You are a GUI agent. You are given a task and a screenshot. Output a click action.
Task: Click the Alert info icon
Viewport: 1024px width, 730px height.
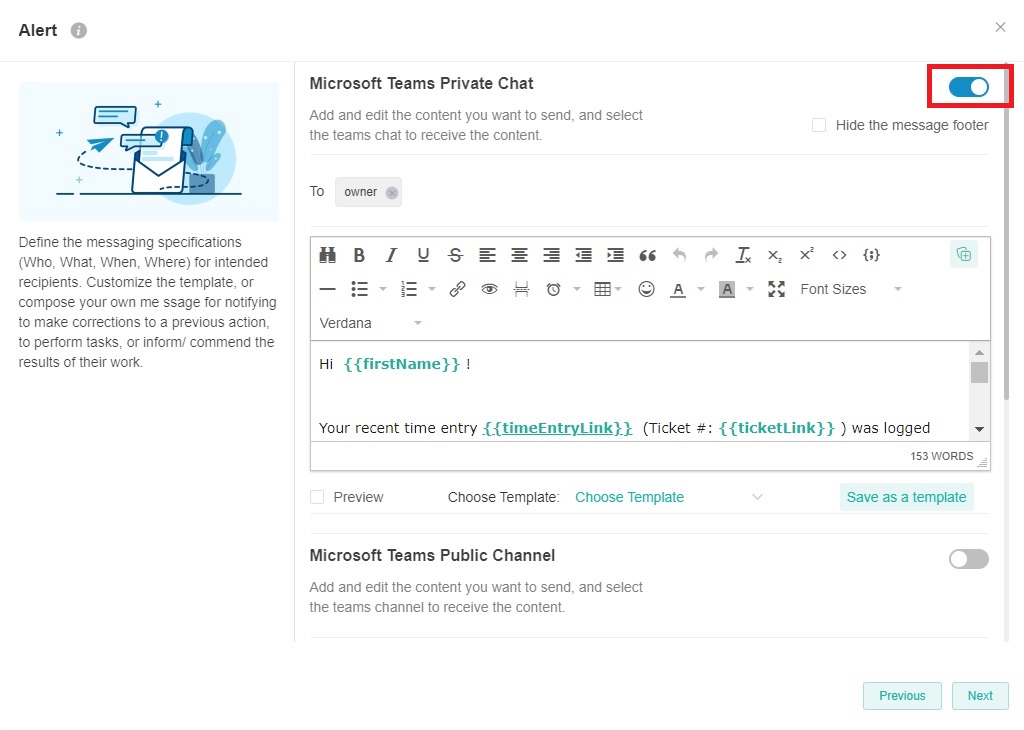click(x=79, y=30)
